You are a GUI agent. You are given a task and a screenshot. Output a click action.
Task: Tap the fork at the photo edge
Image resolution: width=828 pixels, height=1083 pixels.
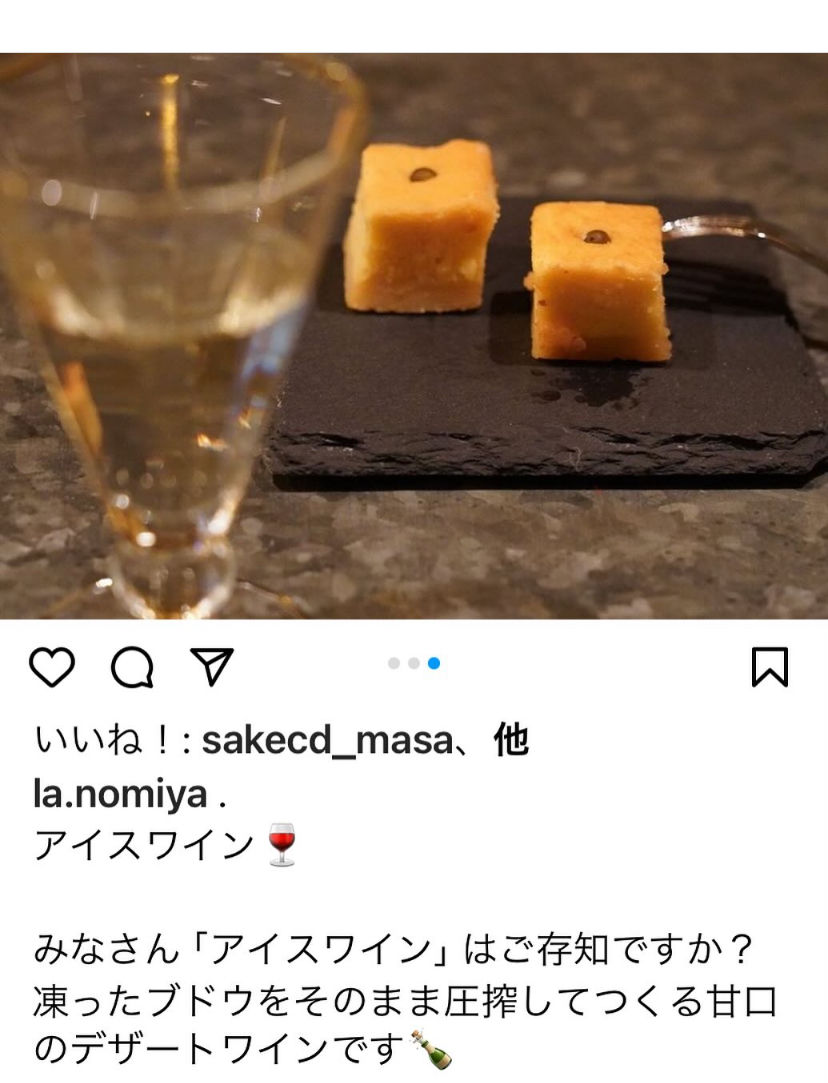coord(744,240)
